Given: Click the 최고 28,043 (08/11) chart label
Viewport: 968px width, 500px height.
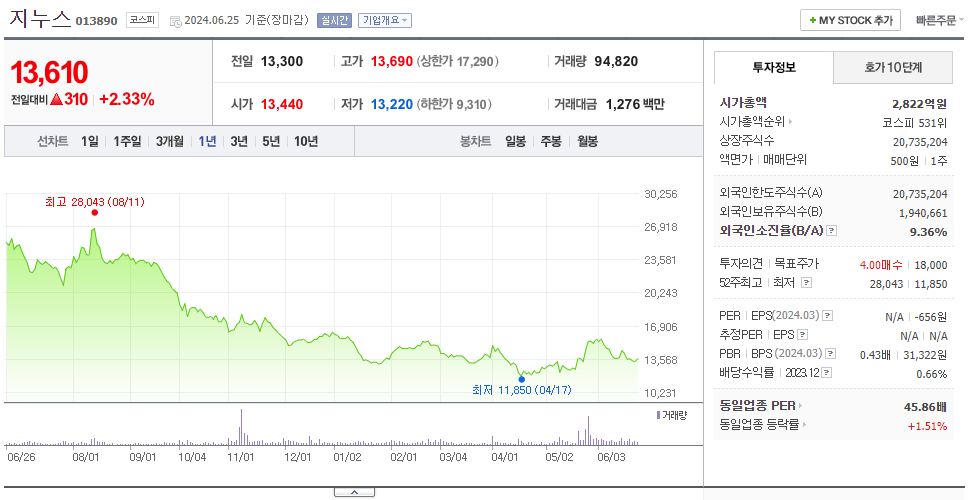Looking at the screenshot, I should 94,202.
